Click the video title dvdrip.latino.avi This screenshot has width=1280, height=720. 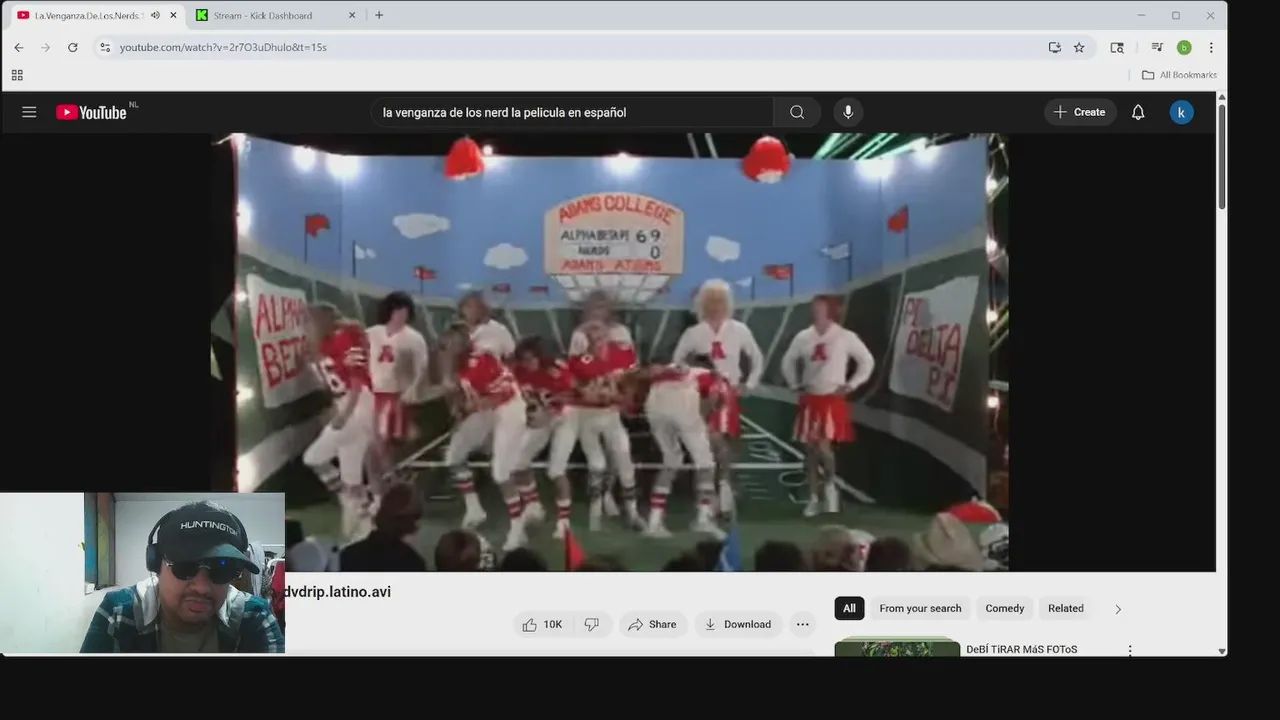click(338, 592)
